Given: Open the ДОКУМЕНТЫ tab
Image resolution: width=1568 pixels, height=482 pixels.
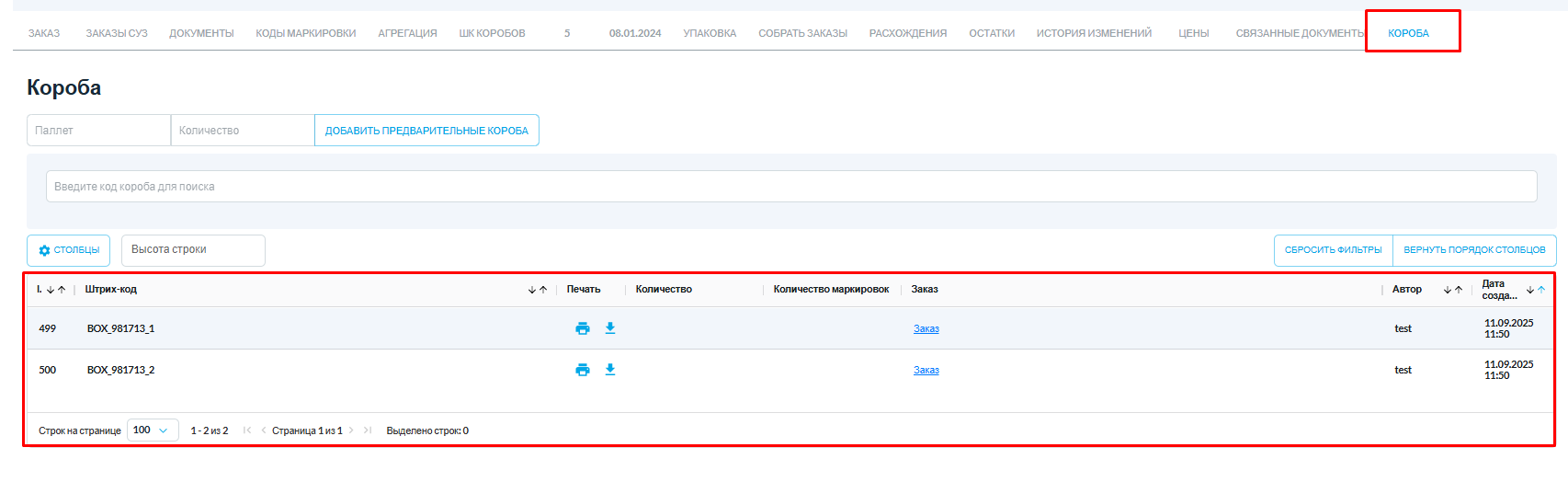Looking at the screenshot, I should coord(201,33).
